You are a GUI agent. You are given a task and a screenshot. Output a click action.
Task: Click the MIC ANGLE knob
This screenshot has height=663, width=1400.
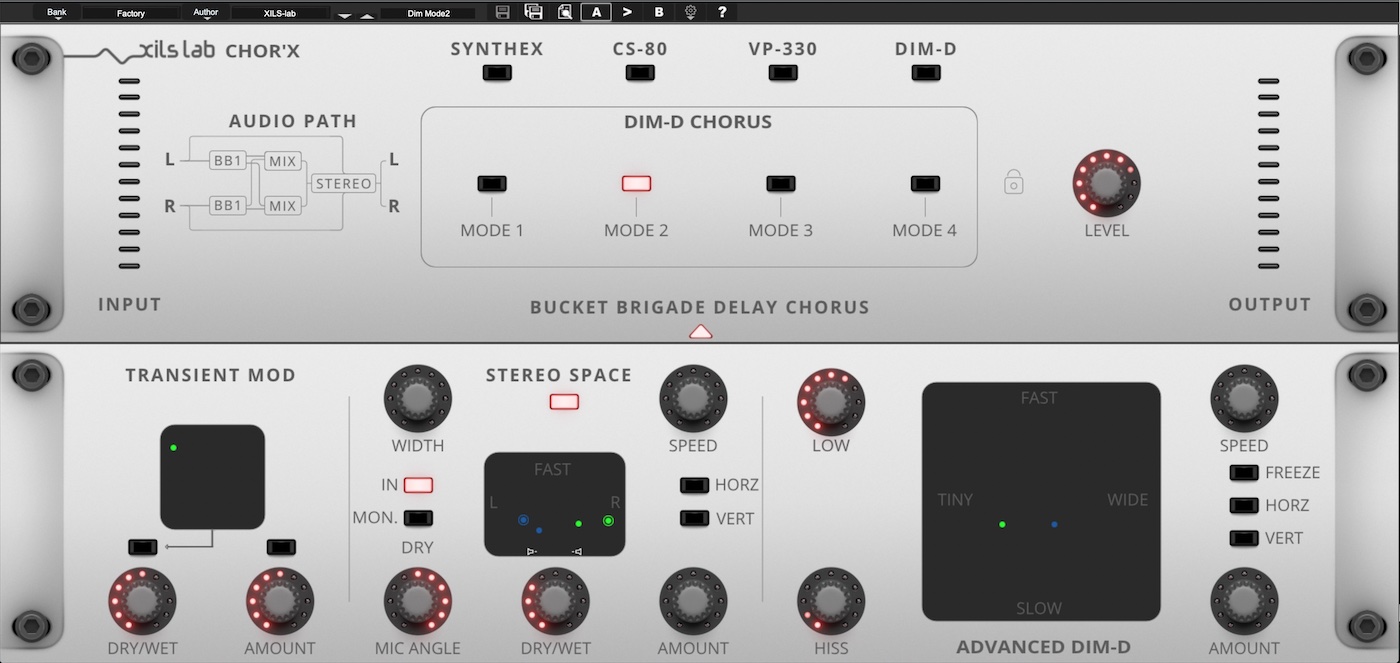[418, 602]
